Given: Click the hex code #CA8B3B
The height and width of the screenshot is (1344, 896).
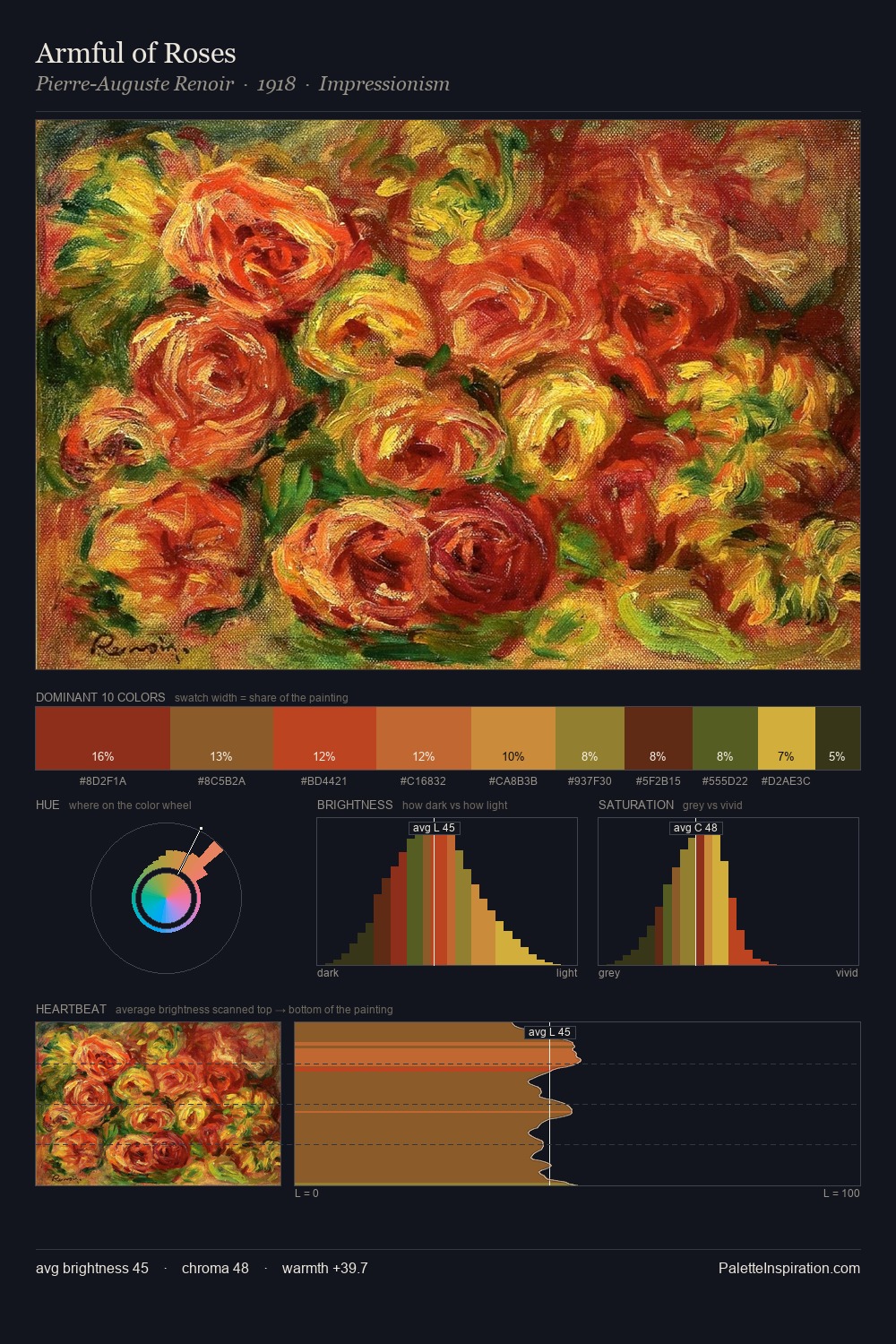Looking at the screenshot, I should 513,781.
